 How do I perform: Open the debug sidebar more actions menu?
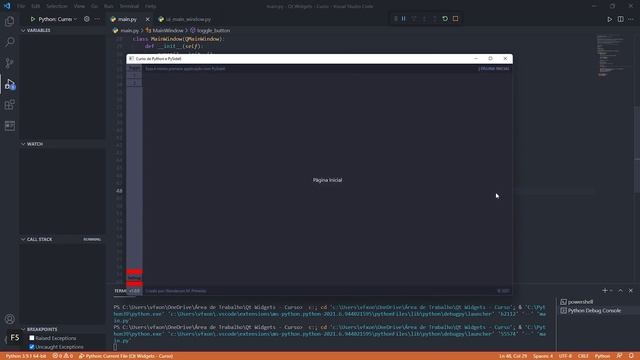click(x=97, y=19)
